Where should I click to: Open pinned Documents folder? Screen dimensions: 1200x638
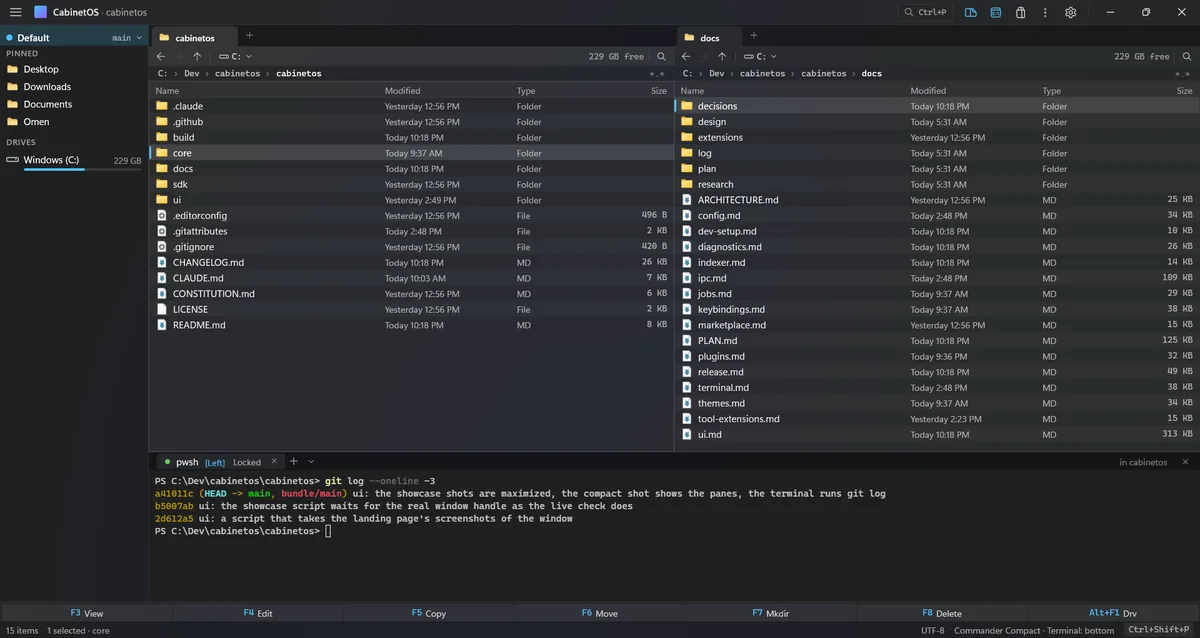[x=47, y=104]
